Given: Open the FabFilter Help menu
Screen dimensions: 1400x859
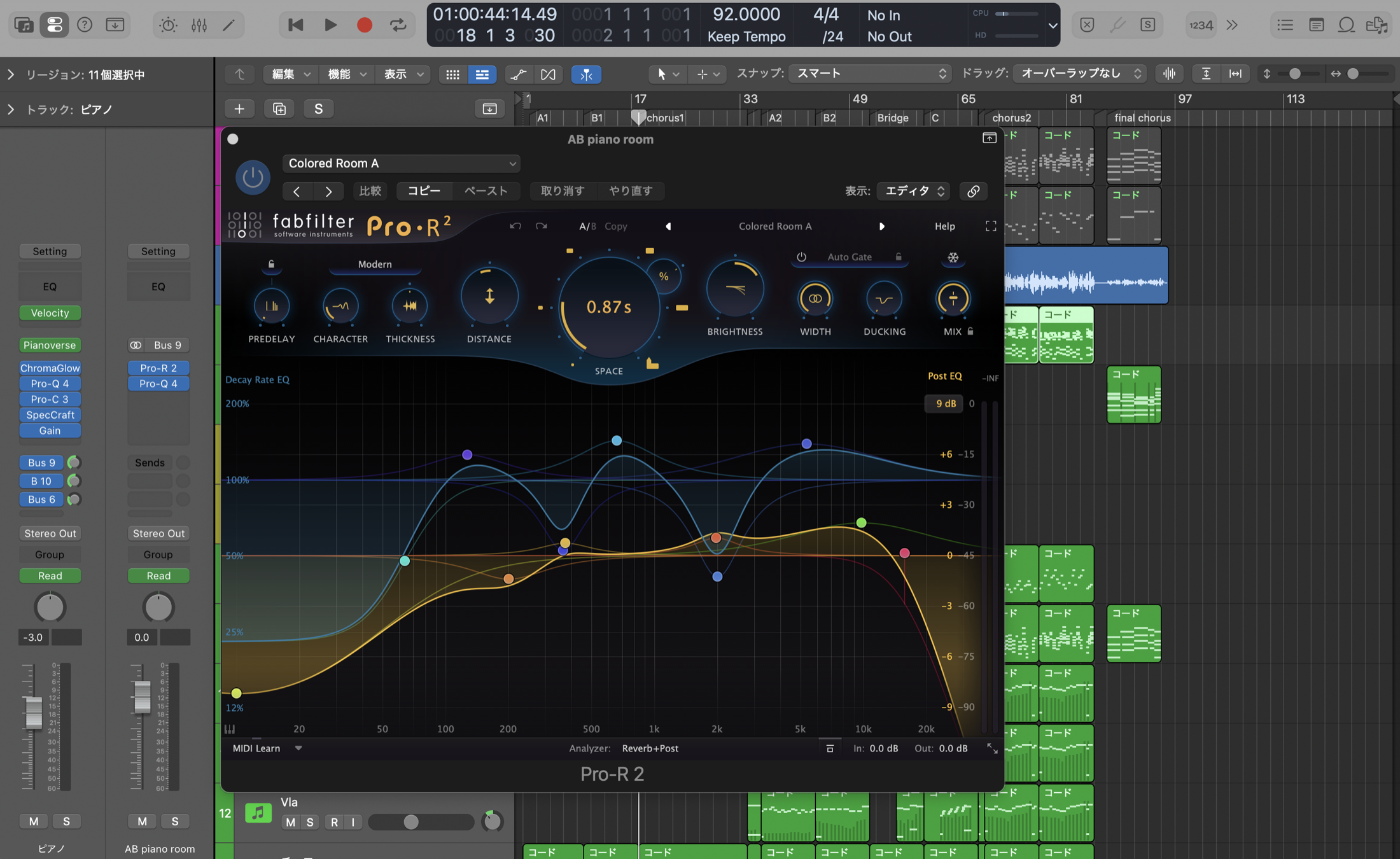Looking at the screenshot, I should [x=944, y=226].
